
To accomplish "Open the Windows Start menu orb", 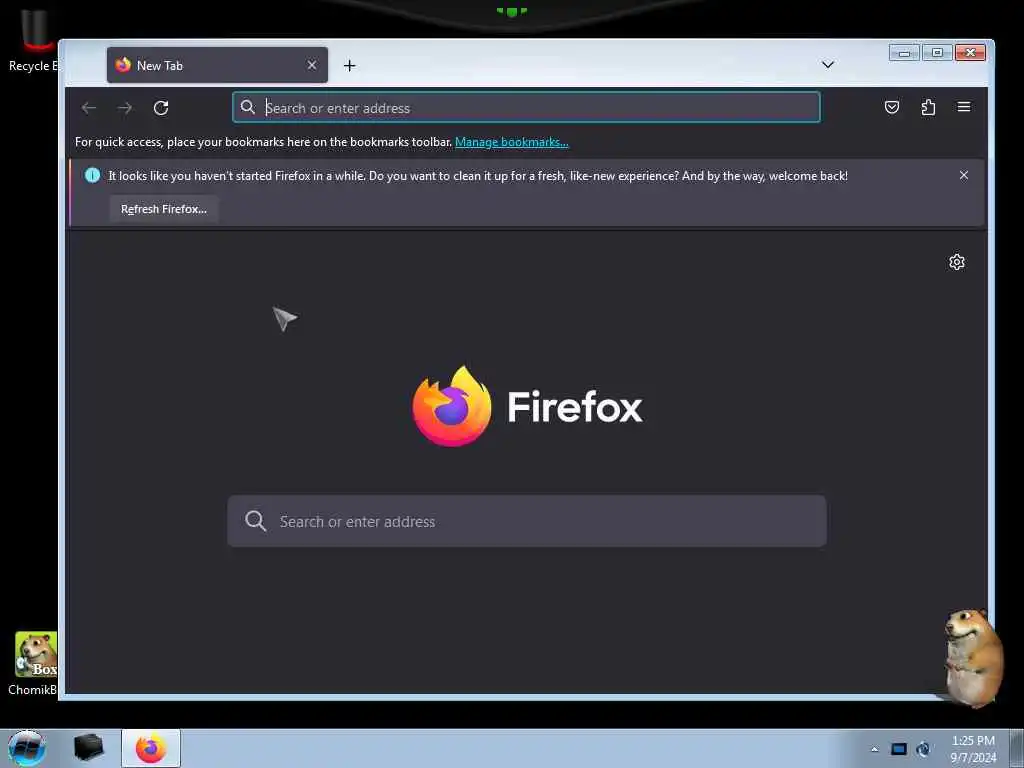I will pos(27,748).
